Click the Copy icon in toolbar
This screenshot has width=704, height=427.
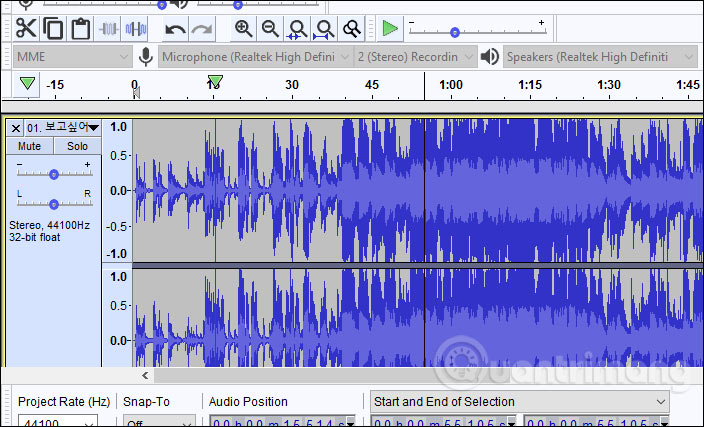coord(53,28)
